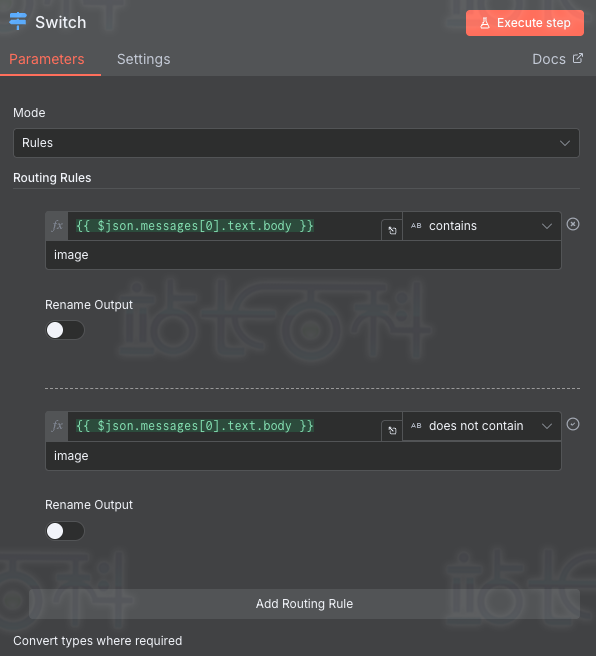Click the flask icon on Execute step

pos(485,23)
